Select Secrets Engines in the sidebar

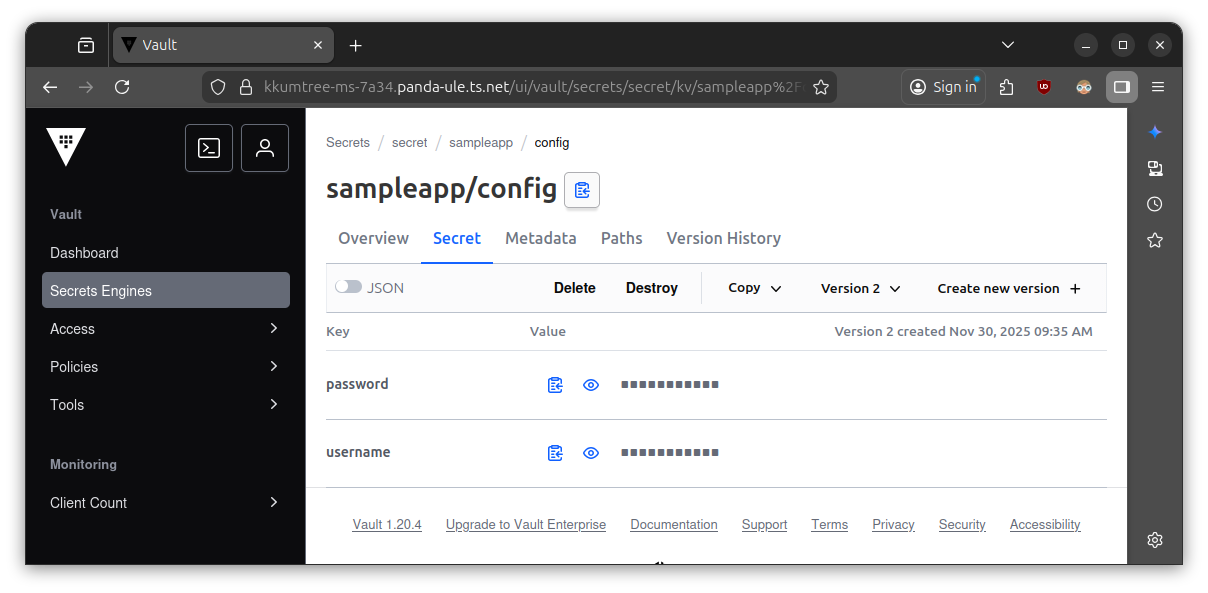[166, 290]
